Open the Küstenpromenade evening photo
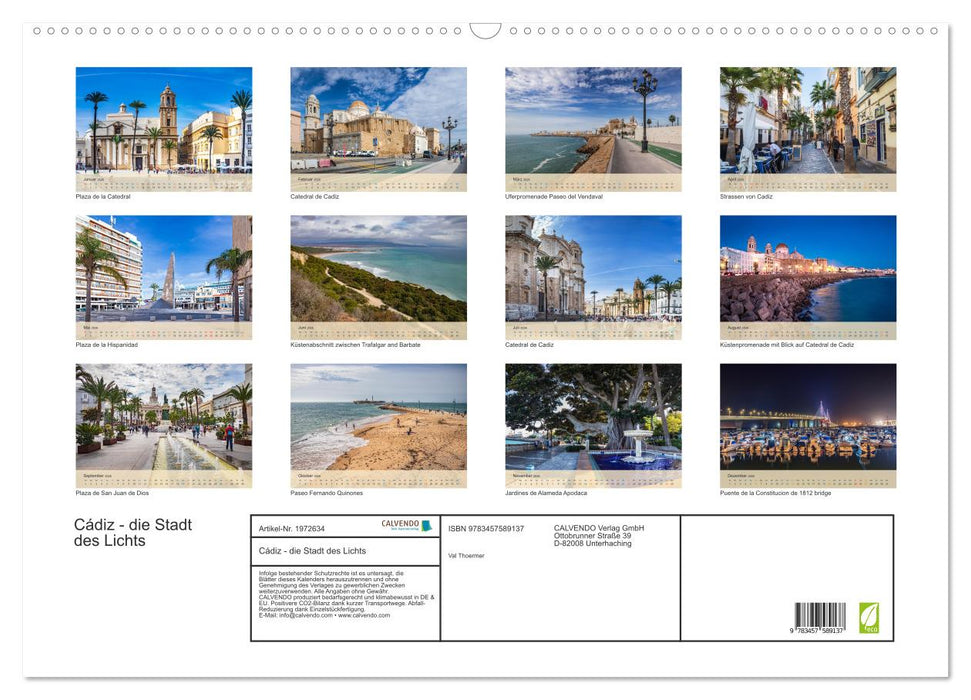 [x=808, y=278]
